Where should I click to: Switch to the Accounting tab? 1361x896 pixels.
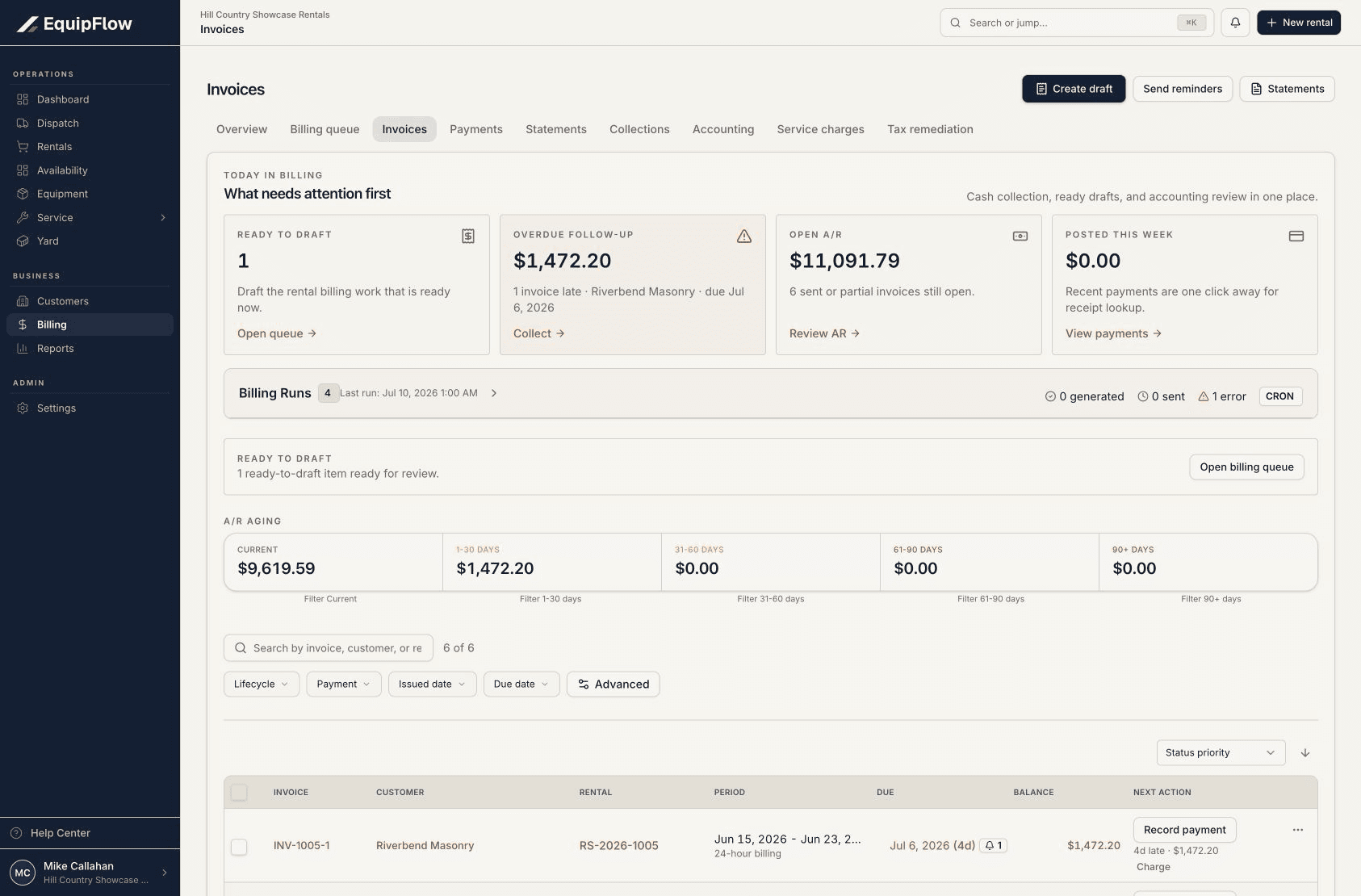pos(723,129)
